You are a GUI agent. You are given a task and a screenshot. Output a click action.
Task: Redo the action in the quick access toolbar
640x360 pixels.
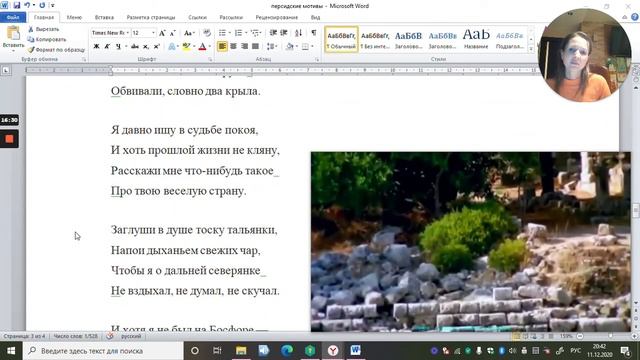(x=42, y=6)
